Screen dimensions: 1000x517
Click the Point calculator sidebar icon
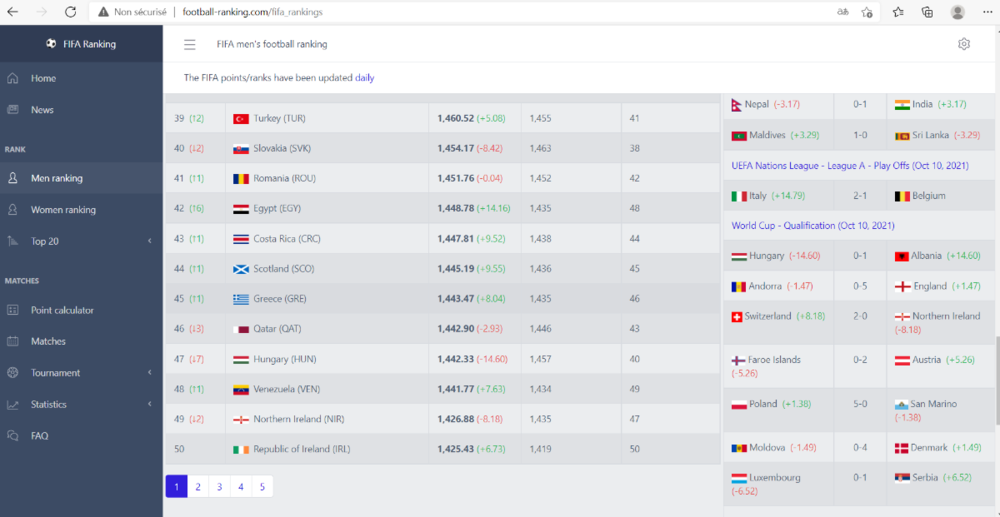13,310
